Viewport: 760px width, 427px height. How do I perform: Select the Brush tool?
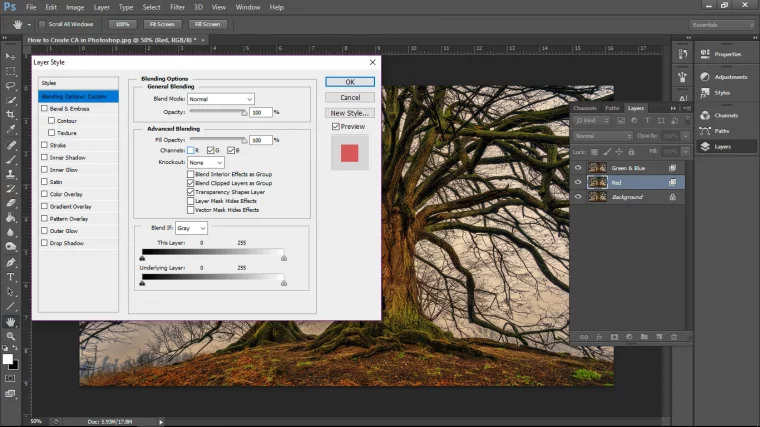pos(10,159)
